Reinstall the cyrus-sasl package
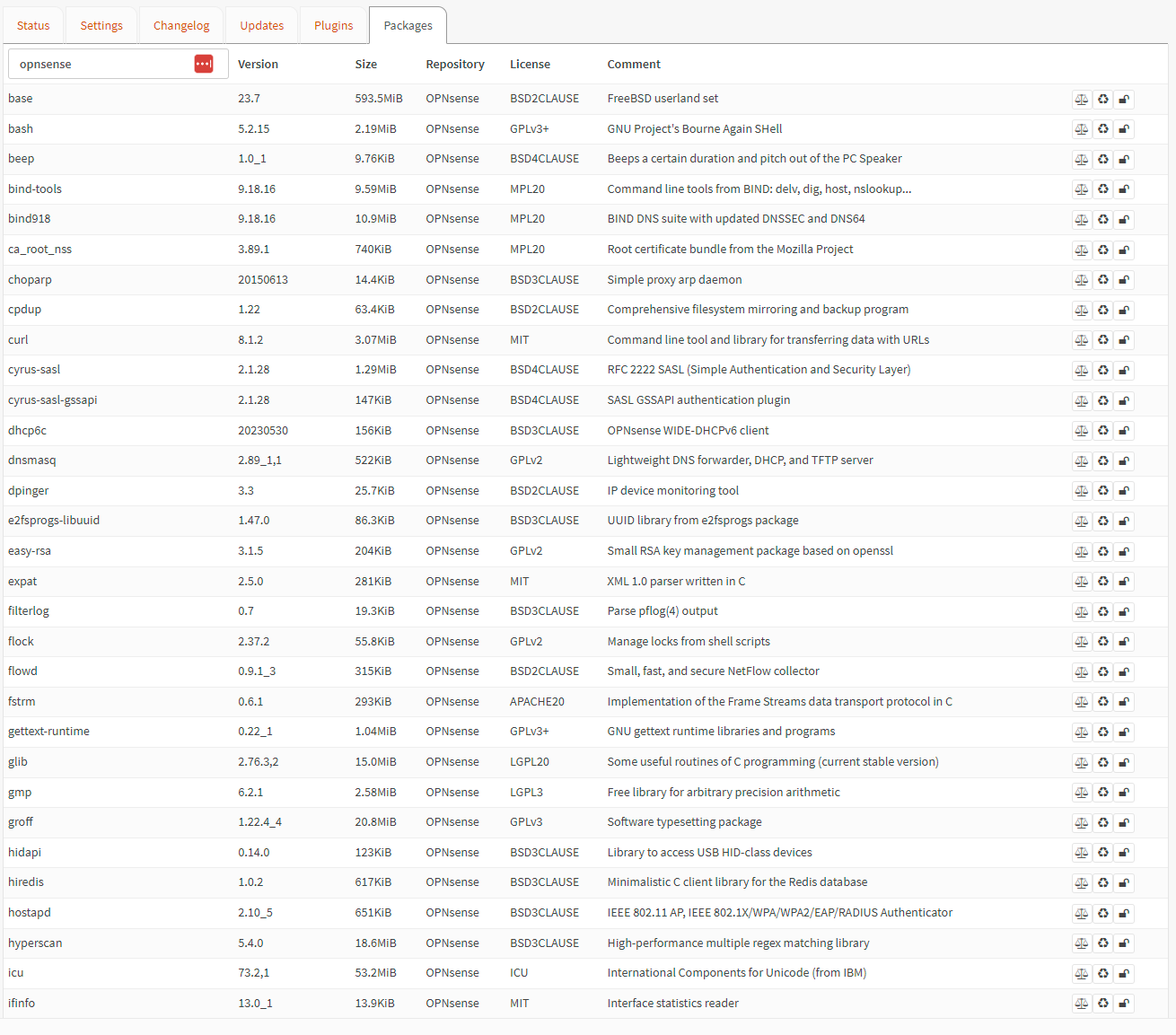Image resolution: width=1176 pixels, height=1035 pixels. pyautogui.click(x=1102, y=371)
